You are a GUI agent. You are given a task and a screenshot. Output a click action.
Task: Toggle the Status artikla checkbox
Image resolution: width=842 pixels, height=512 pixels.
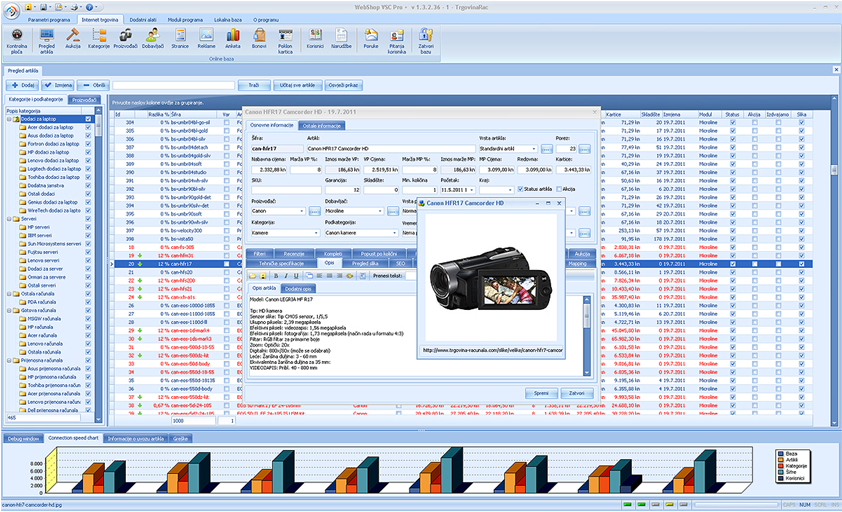(x=520, y=189)
